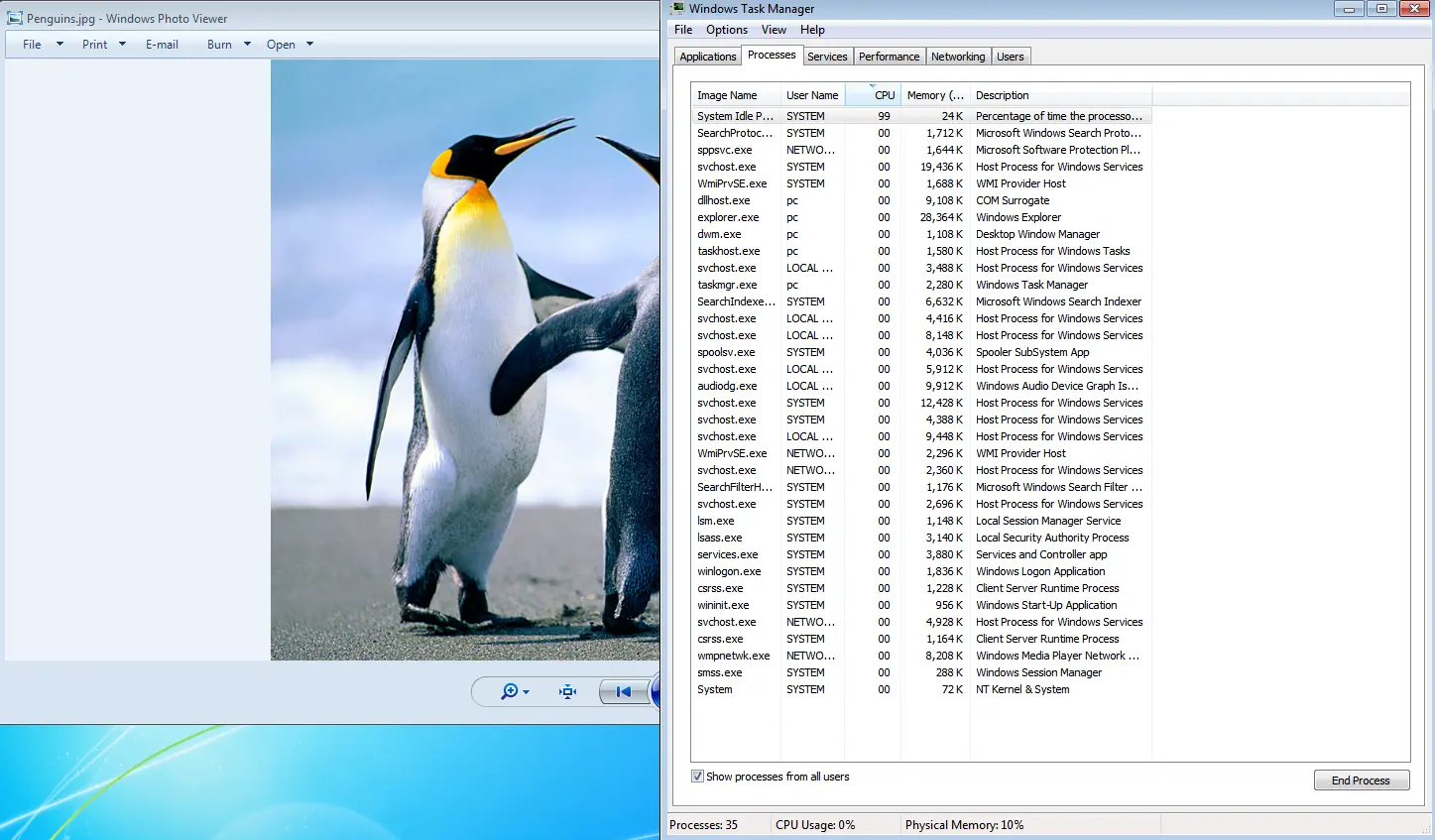Switch to the Performance tab
This screenshot has width=1435, height=840.
point(889,57)
